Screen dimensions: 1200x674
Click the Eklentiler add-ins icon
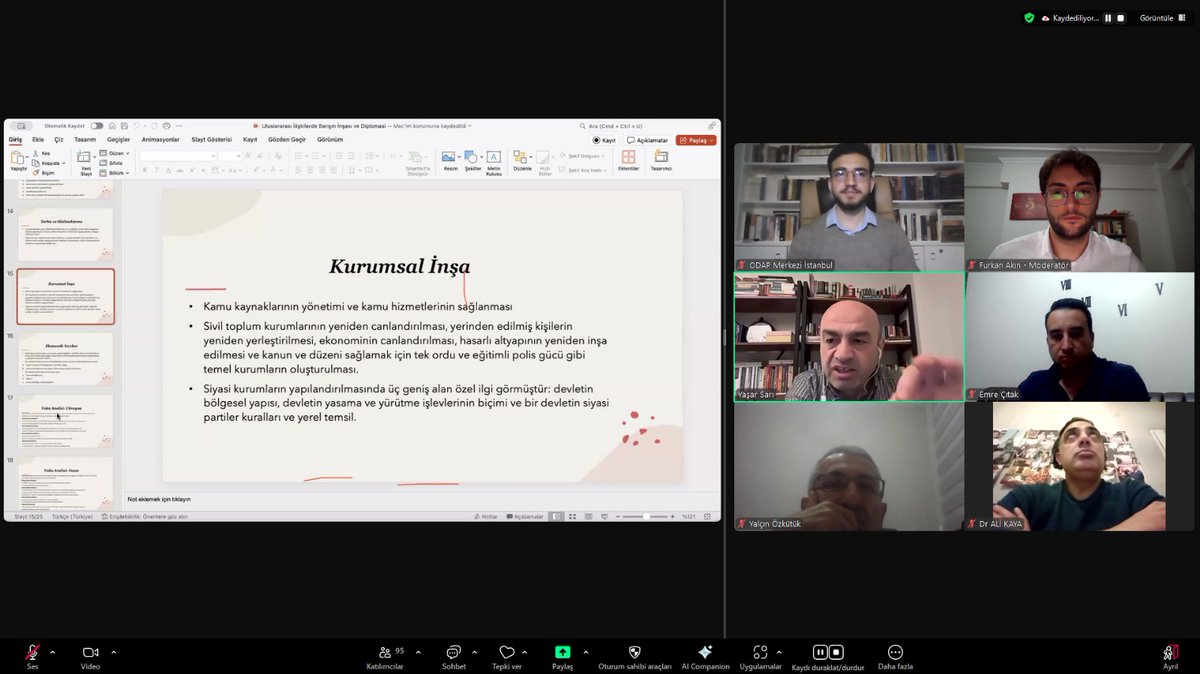(x=628, y=158)
